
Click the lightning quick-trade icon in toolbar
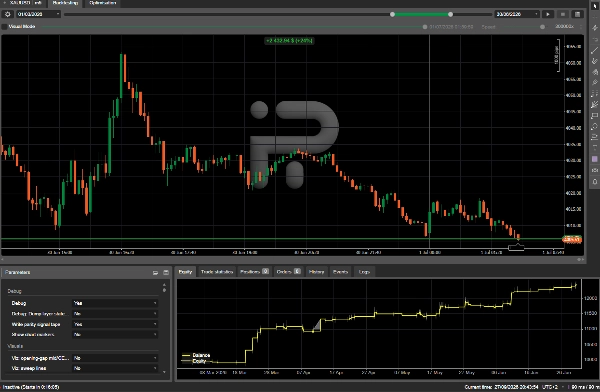coord(594,28)
